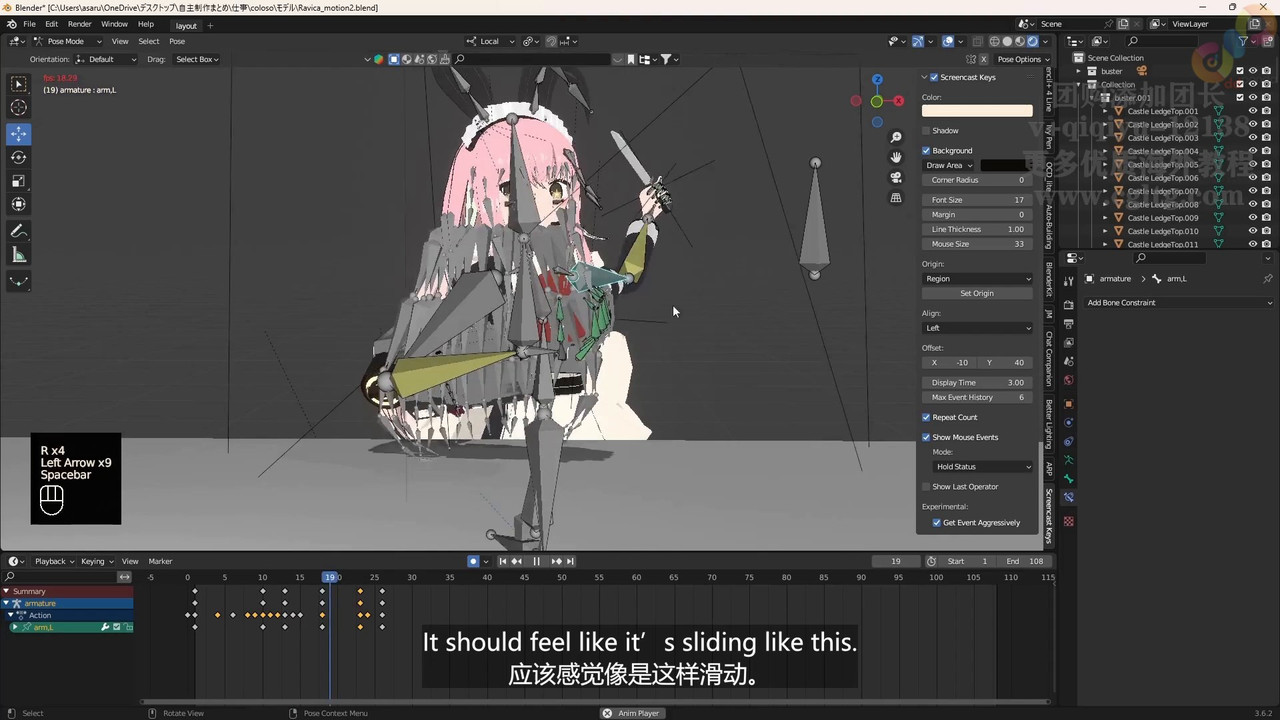This screenshot has width=1280, height=720.
Task: Toggle the camera view icon
Action: tap(896, 177)
